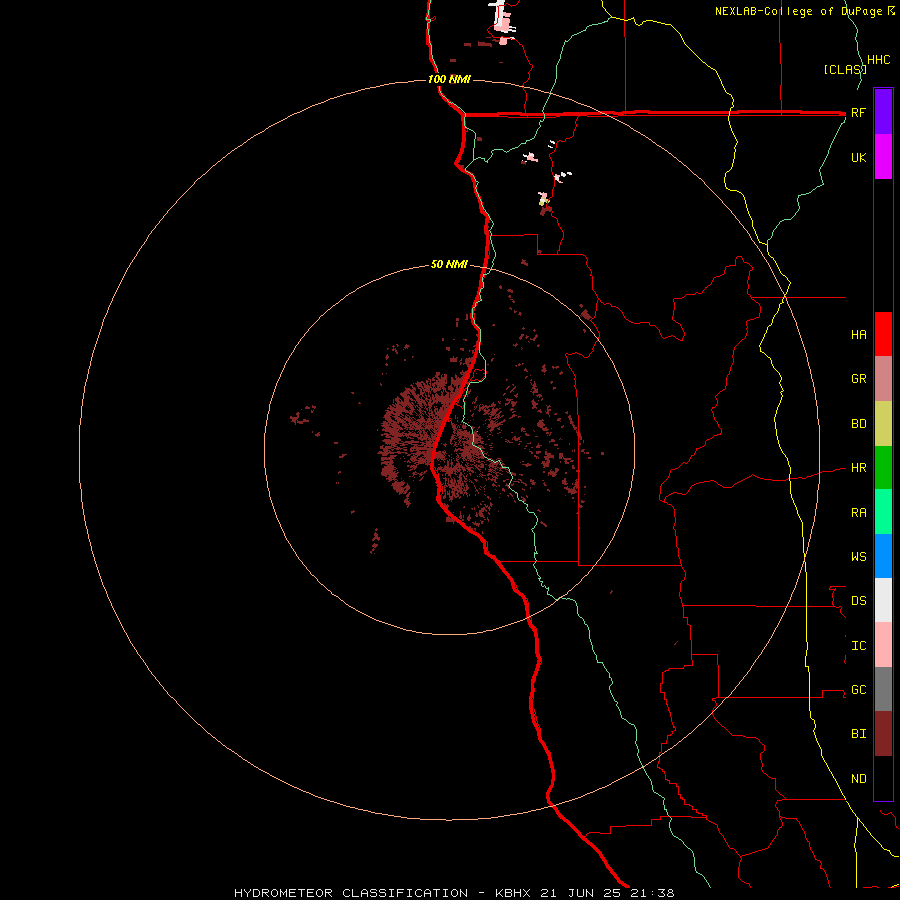
Task: Click the GR legend label
Action: pos(858,379)
